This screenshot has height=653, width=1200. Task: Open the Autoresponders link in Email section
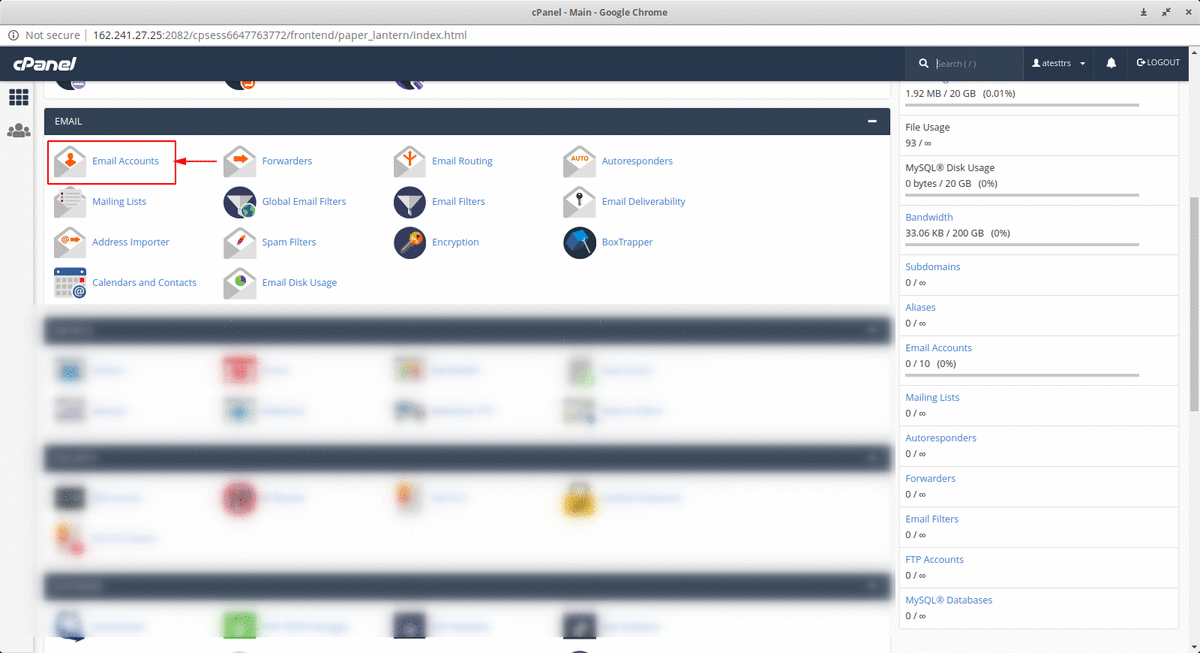[637, 161]
